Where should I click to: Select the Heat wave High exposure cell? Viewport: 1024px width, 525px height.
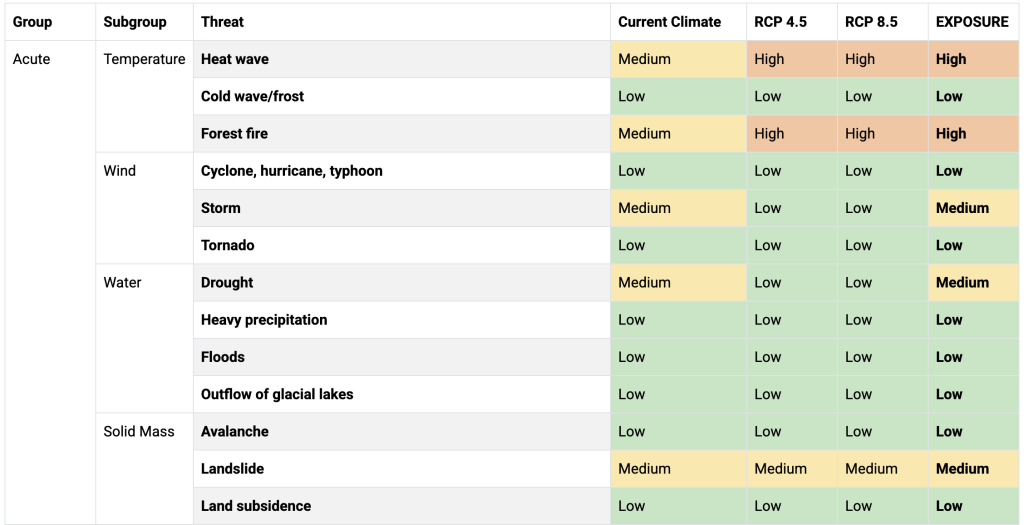point(974,59)
